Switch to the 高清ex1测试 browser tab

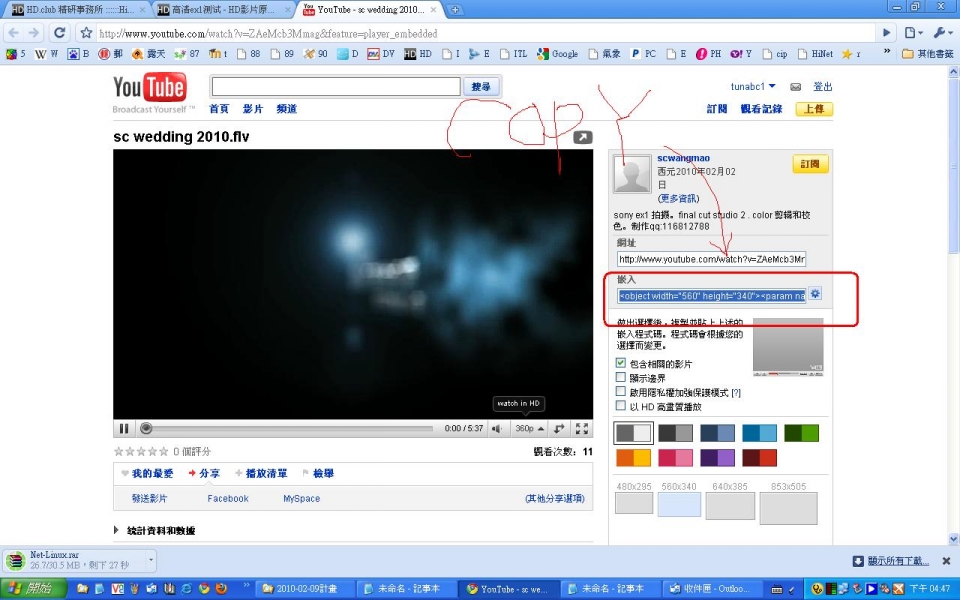pos(222,10)
